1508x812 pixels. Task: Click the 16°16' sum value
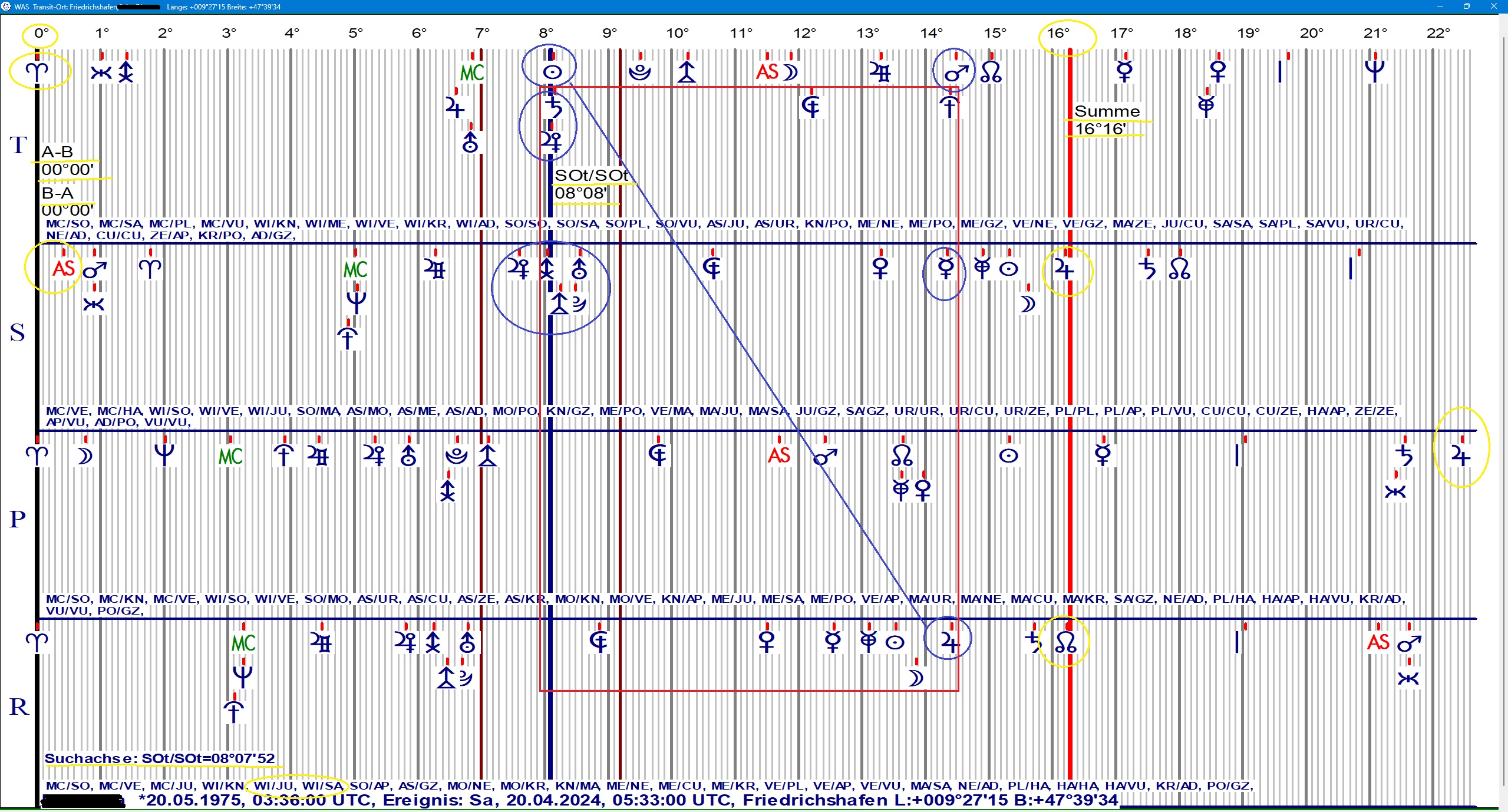[1100, 129]
